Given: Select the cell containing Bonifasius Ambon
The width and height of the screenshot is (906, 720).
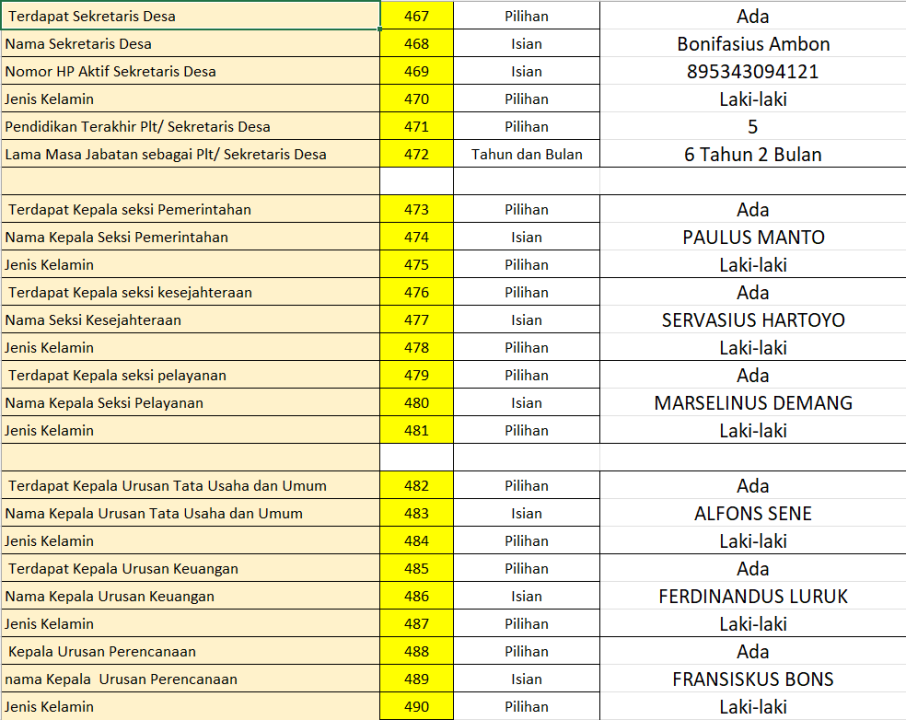Looking at the screenshot, I should click(x=752, y=44).
